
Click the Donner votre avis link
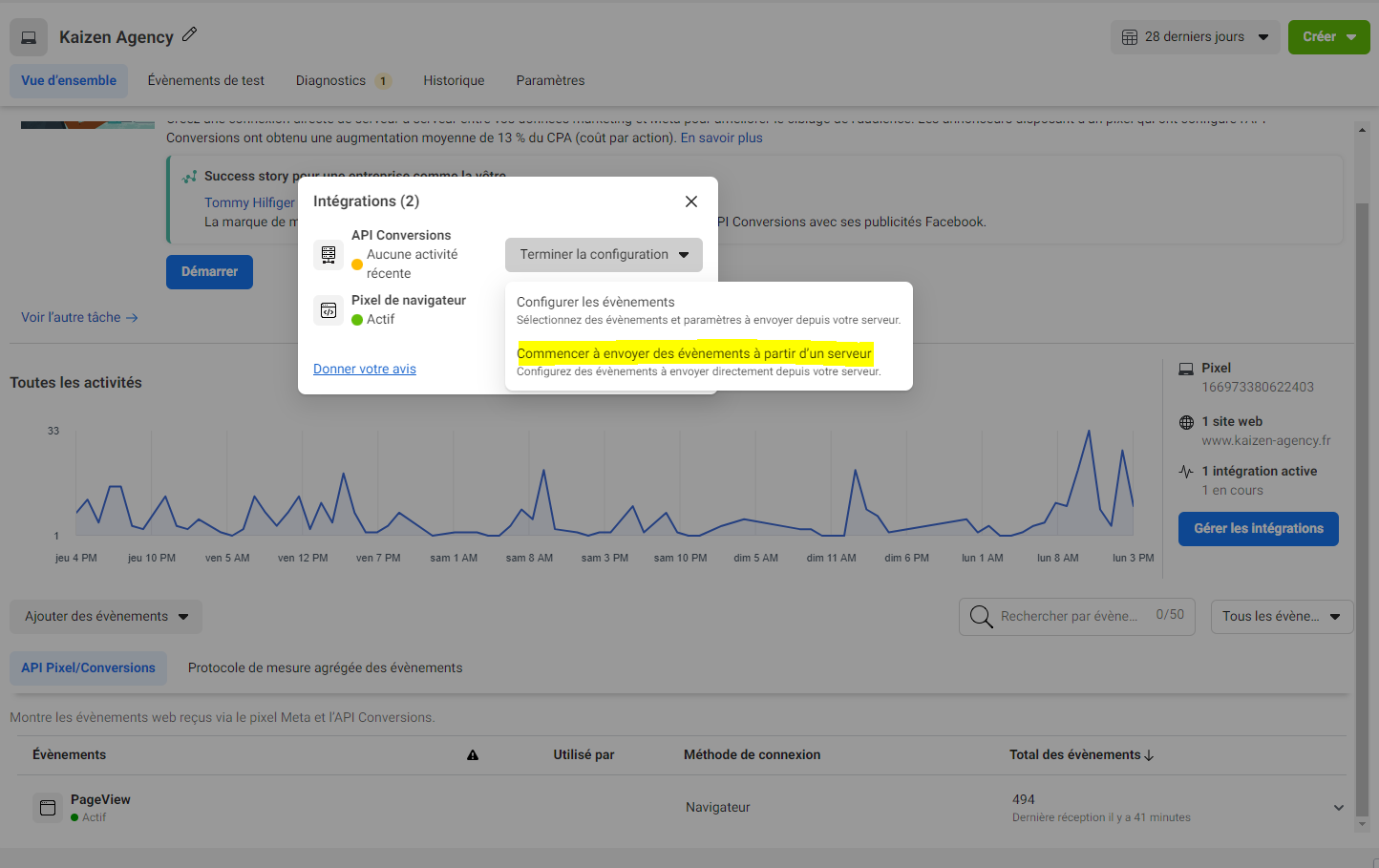point(365,370)
